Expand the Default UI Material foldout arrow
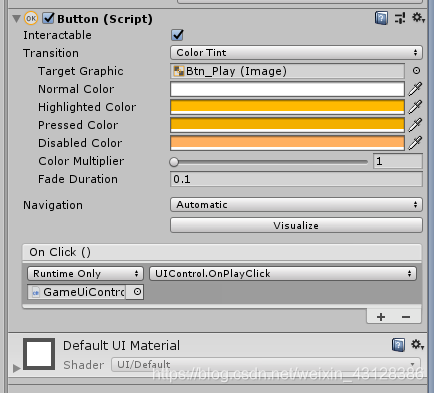 [16, 368]
